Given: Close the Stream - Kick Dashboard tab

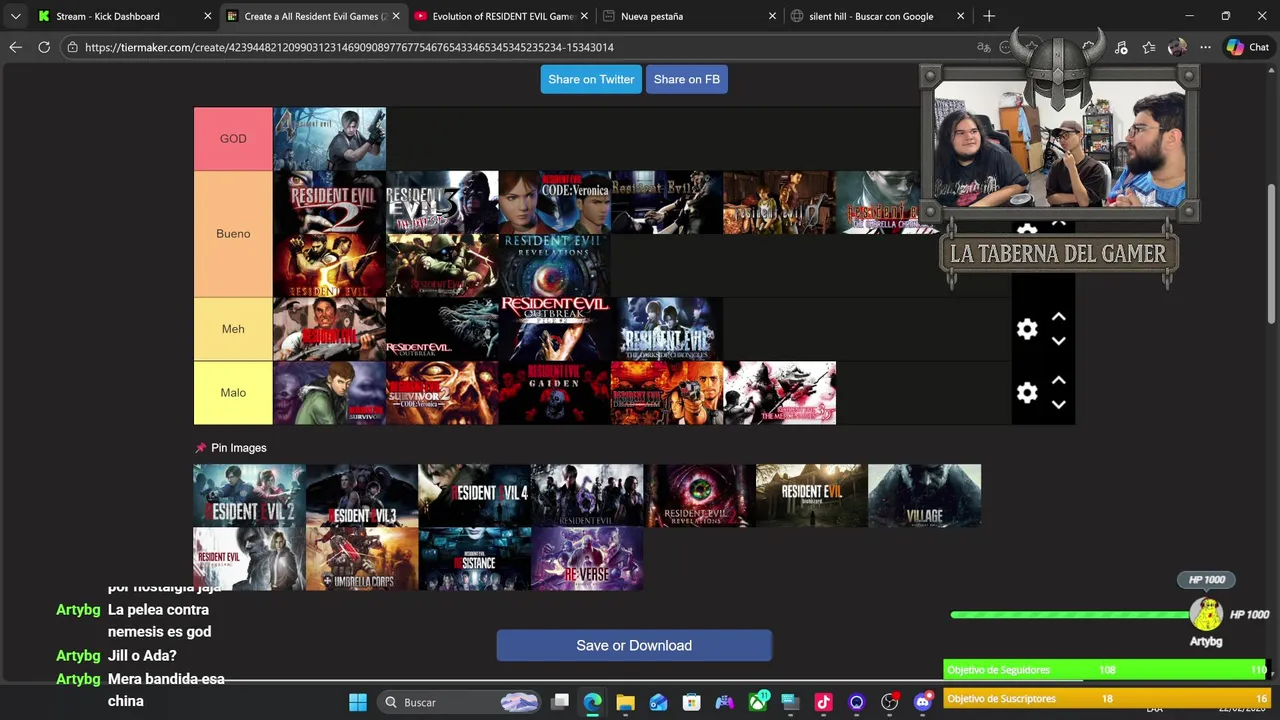Looking at the screenshot, I should click(x=208, y=16).
